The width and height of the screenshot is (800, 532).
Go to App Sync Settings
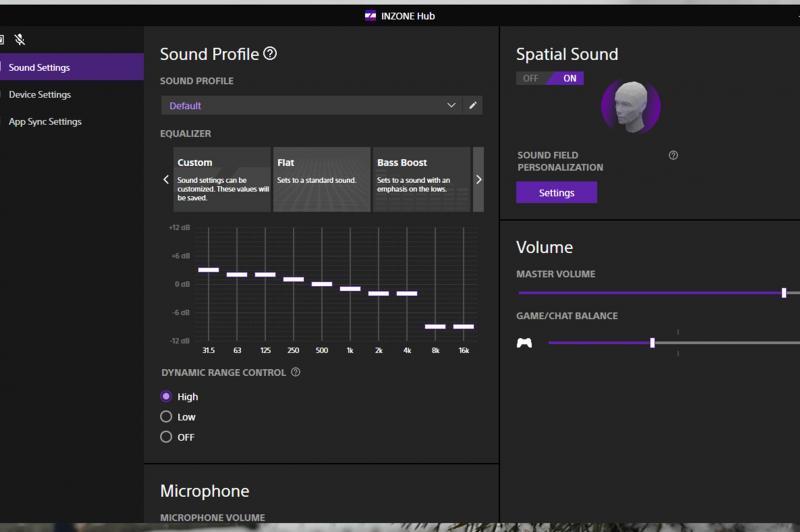(45, 122)
